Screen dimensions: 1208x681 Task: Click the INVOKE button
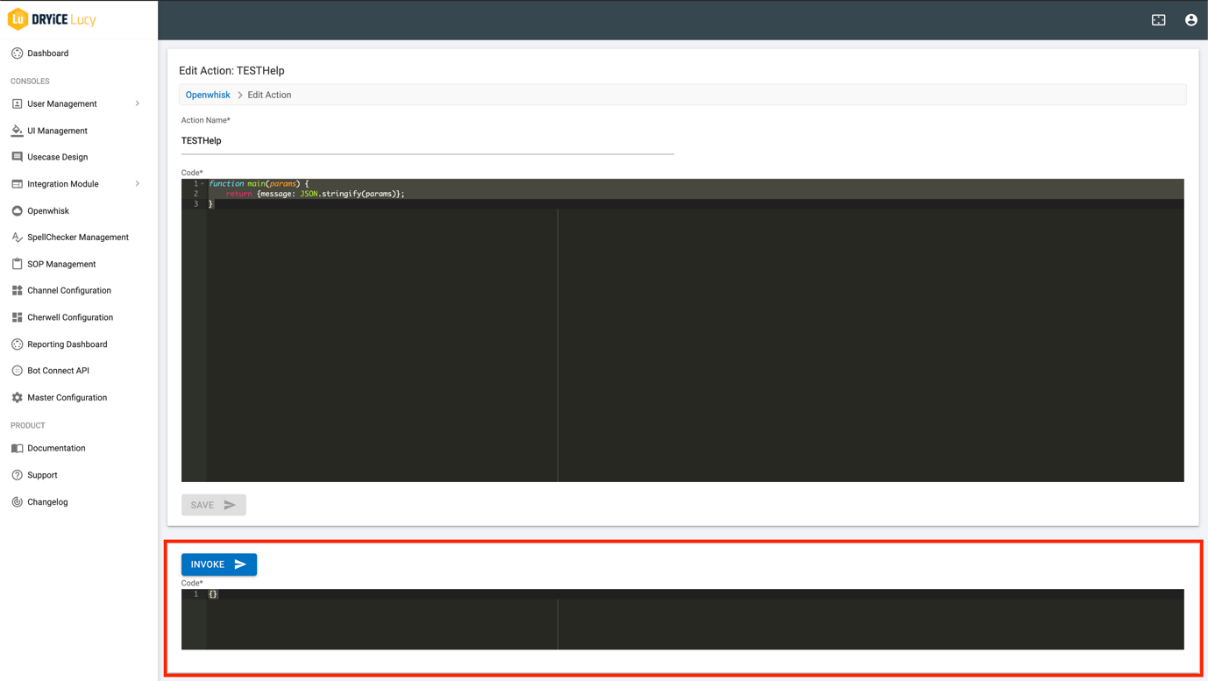[x=219, y=564]
